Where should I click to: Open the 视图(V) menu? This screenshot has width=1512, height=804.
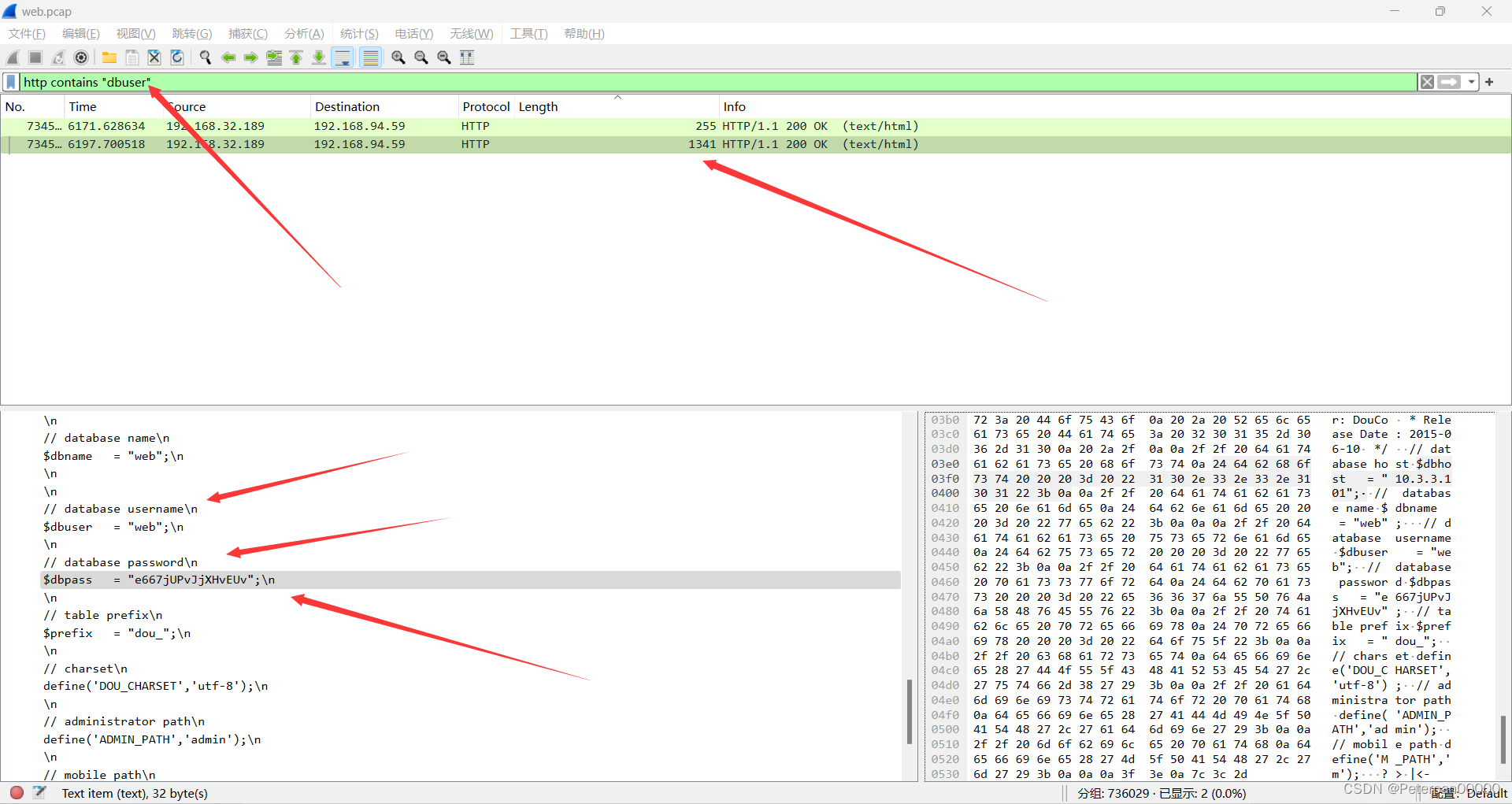pos(136,34)
